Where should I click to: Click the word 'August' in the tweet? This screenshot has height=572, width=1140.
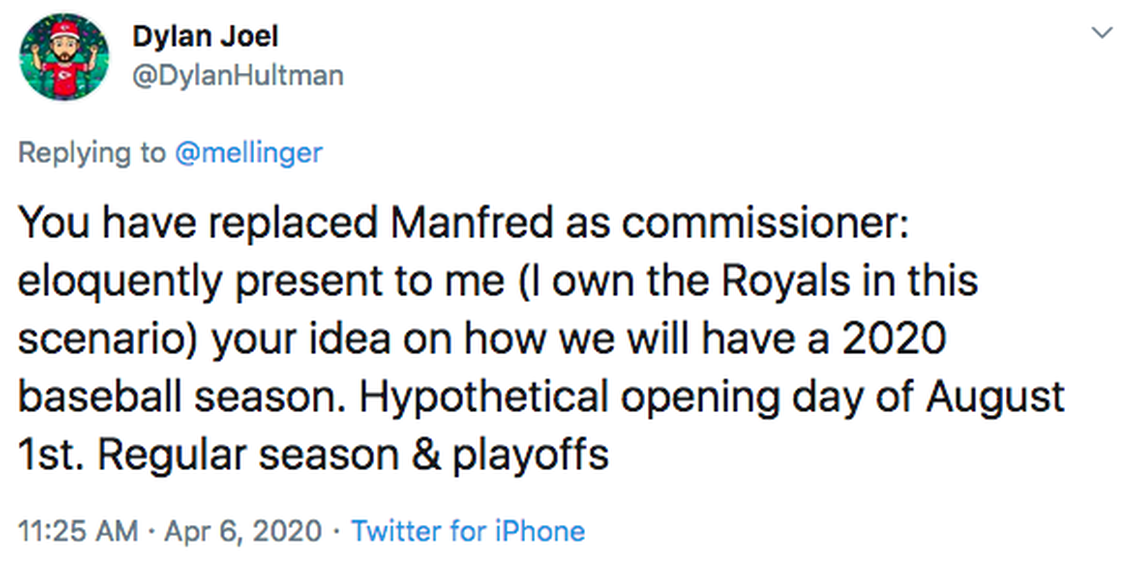994,397
